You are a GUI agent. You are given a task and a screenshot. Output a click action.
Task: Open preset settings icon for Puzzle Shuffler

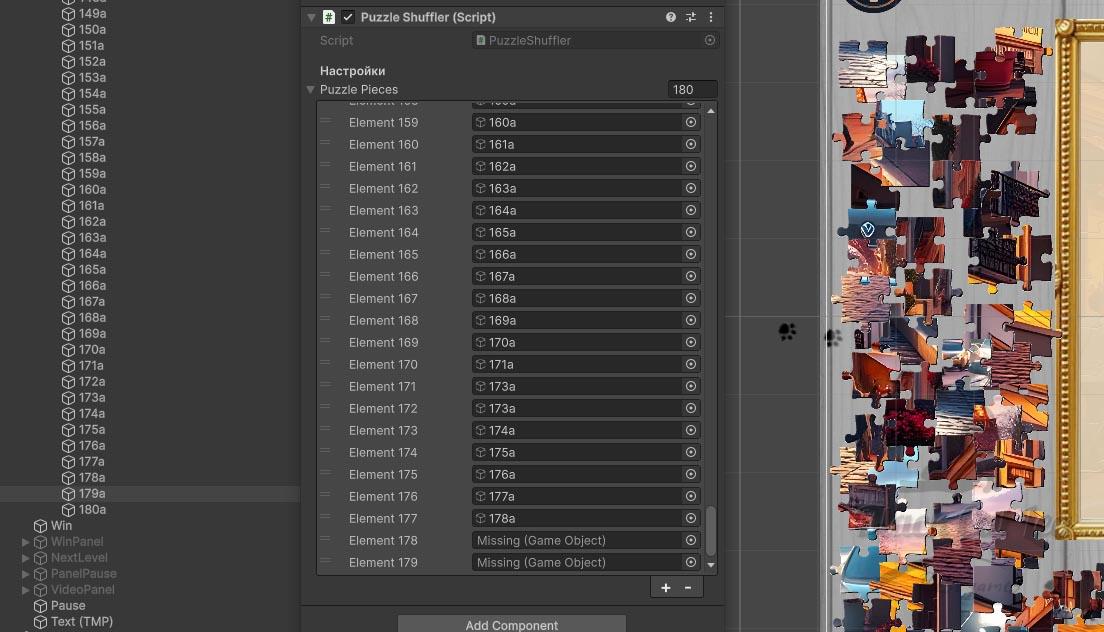point(691,17)
